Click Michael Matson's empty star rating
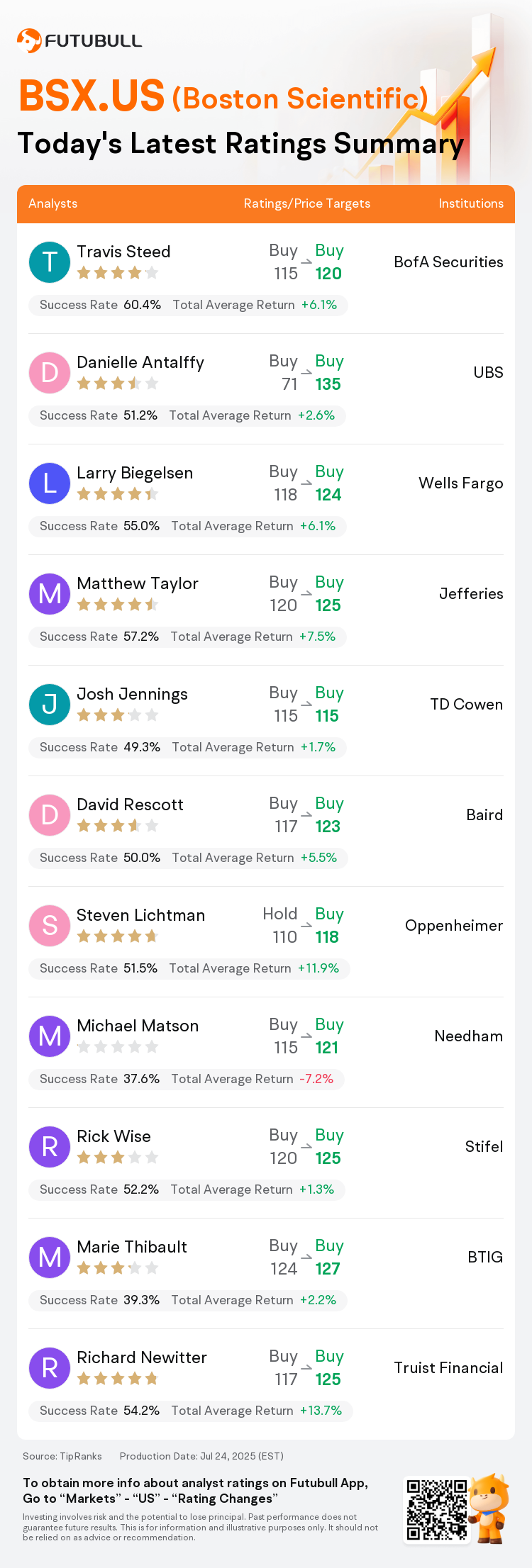 [118, 1047]
